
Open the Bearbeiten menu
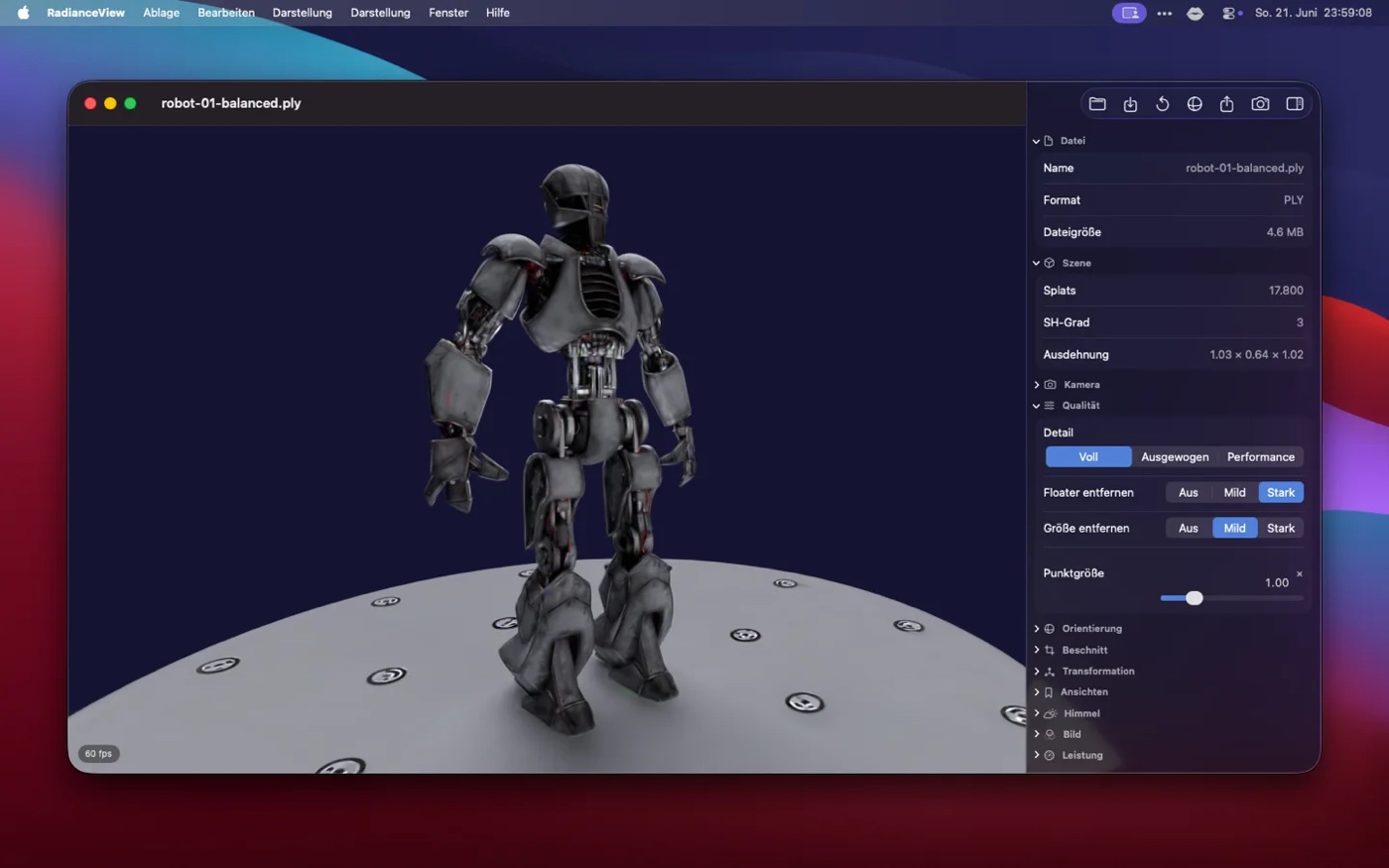pyautogui.click(x=226, y=13)
